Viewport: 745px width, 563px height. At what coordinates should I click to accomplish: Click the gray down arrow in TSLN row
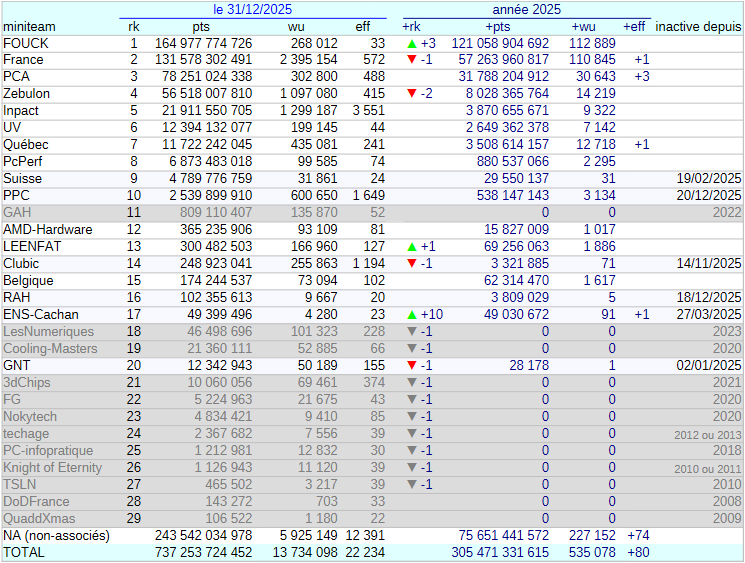tap(411, 484)
